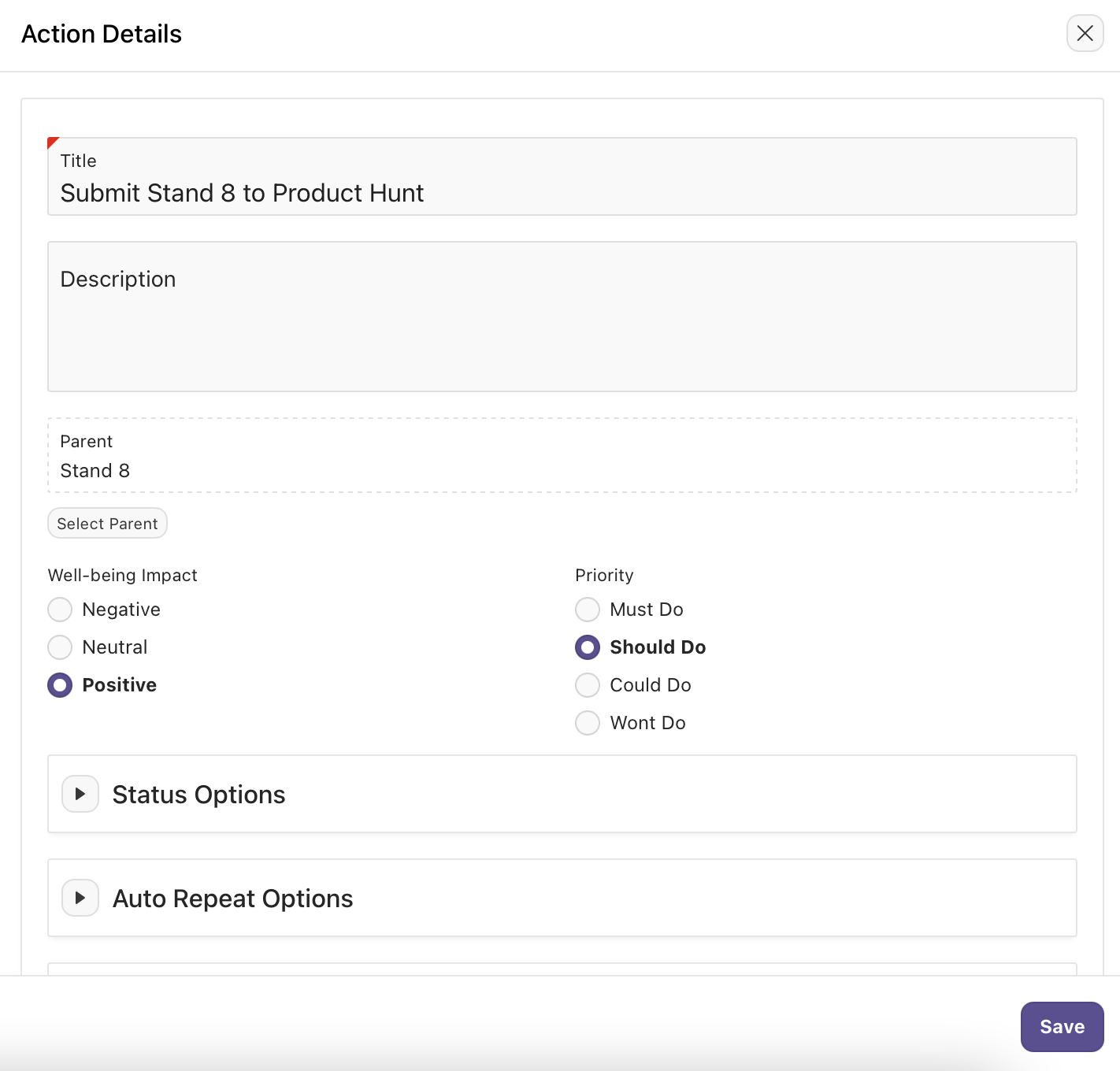Click the Auto Repeat Options heading
This screenshot has width=1120, height=1071.
pyautogui.click(x=232, y=899)
